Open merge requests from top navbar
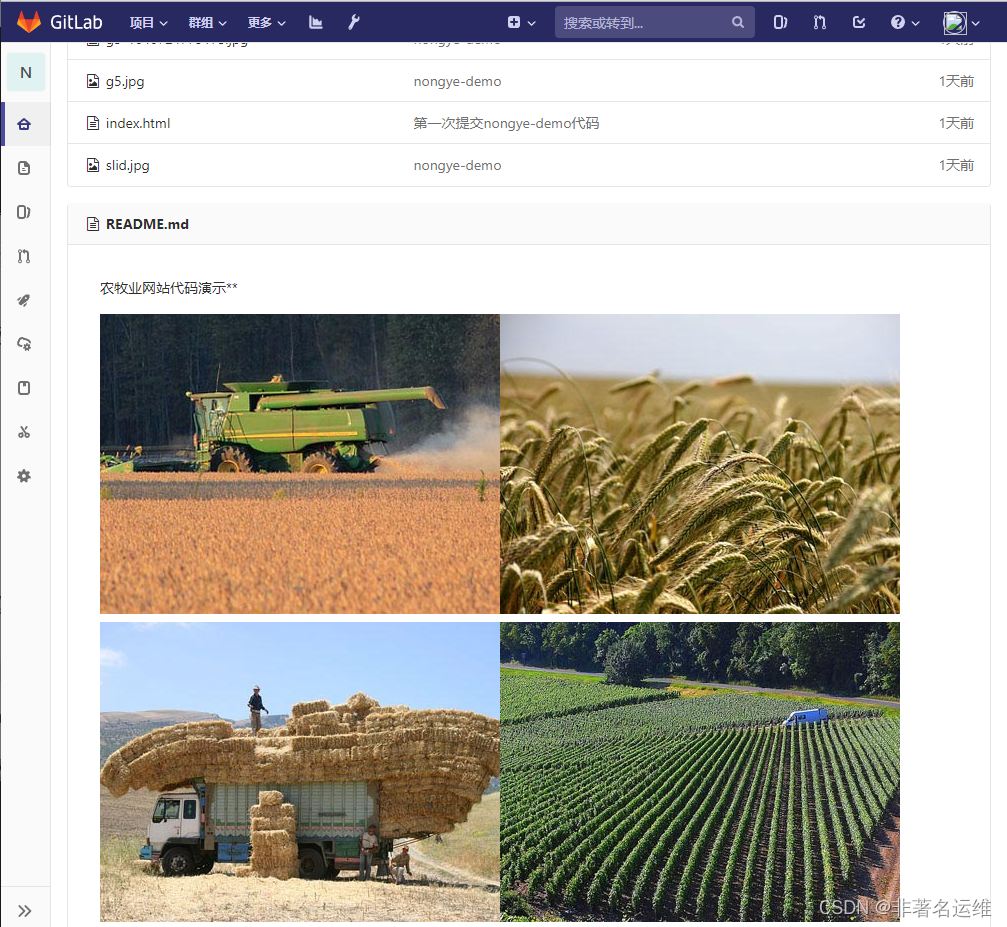Viewport: 1007px width, 927px height. click(819, 22)
